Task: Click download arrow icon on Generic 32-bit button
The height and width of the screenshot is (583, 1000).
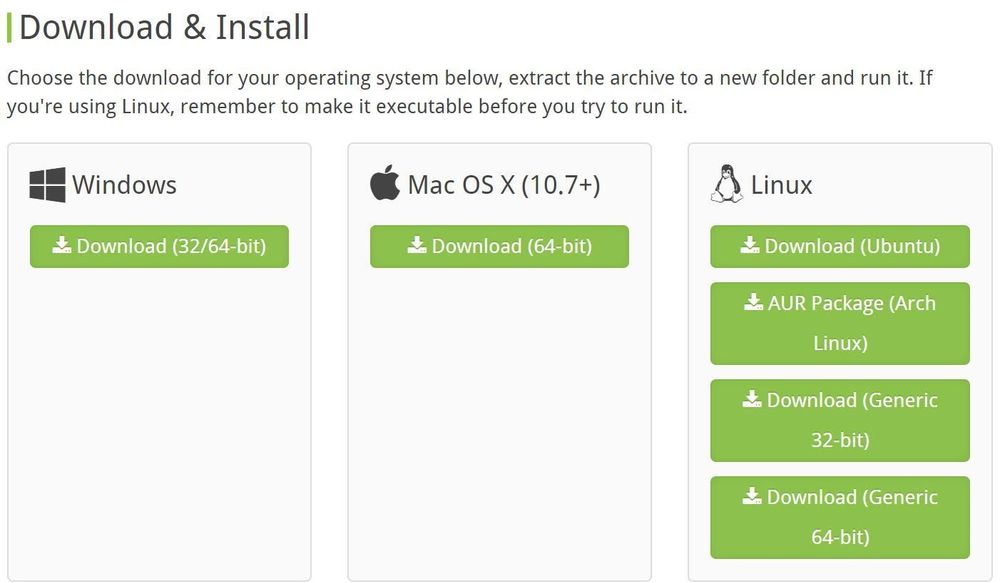Action: point(752,399)
